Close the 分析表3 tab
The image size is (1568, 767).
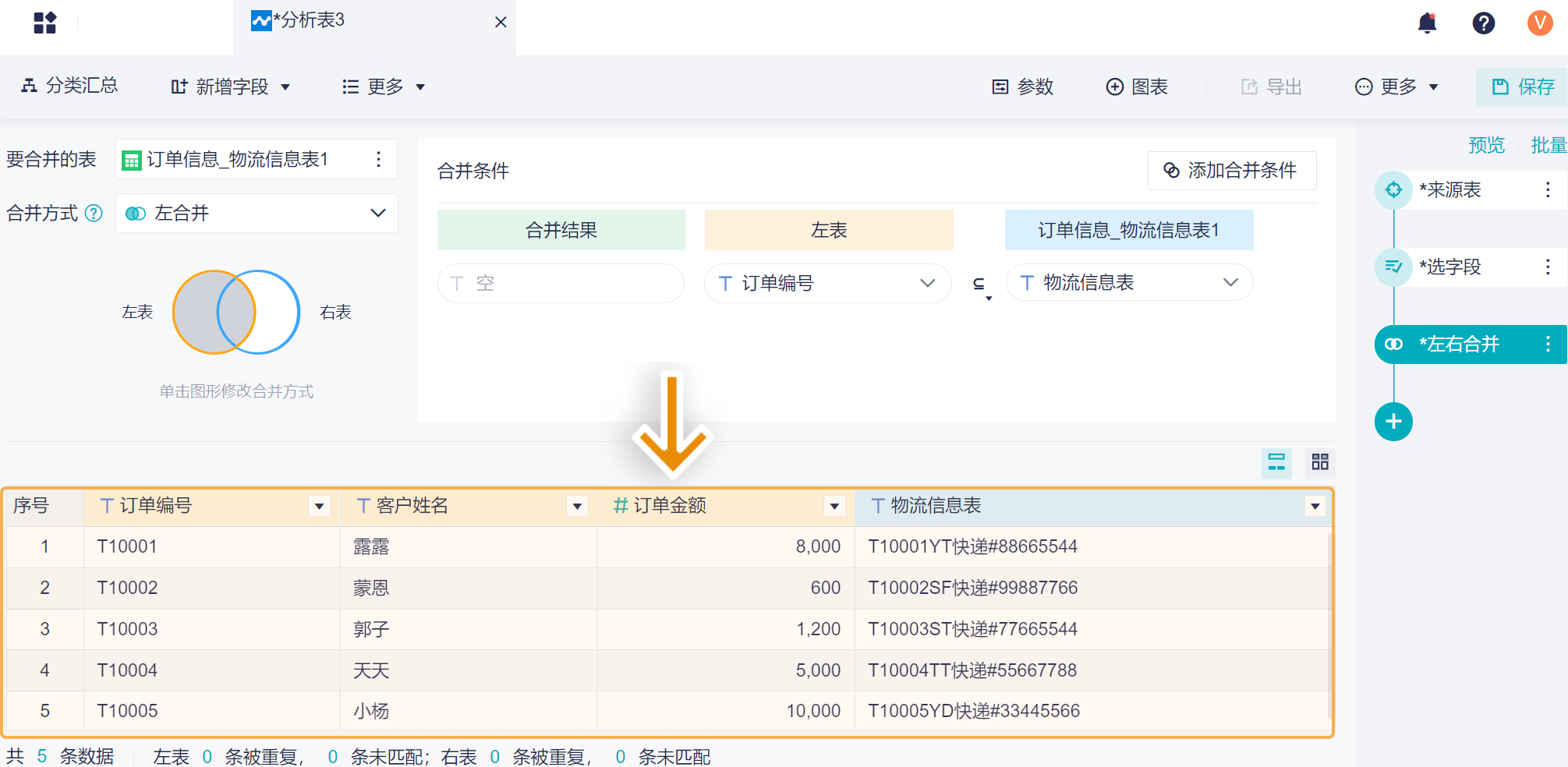pyautogui.click(x=501, y=22)
